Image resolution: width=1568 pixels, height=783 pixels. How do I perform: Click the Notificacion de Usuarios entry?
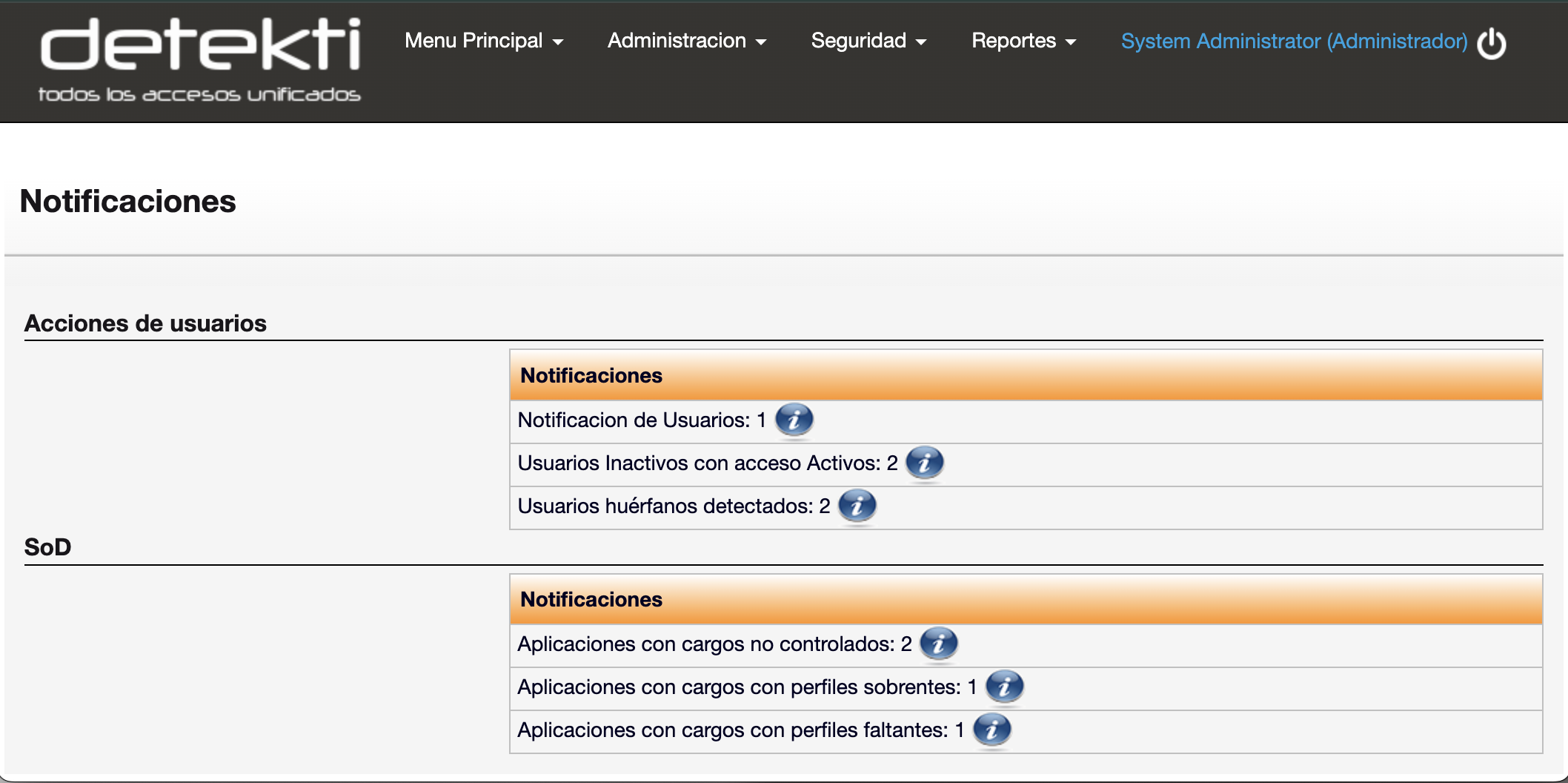[642, 420]
